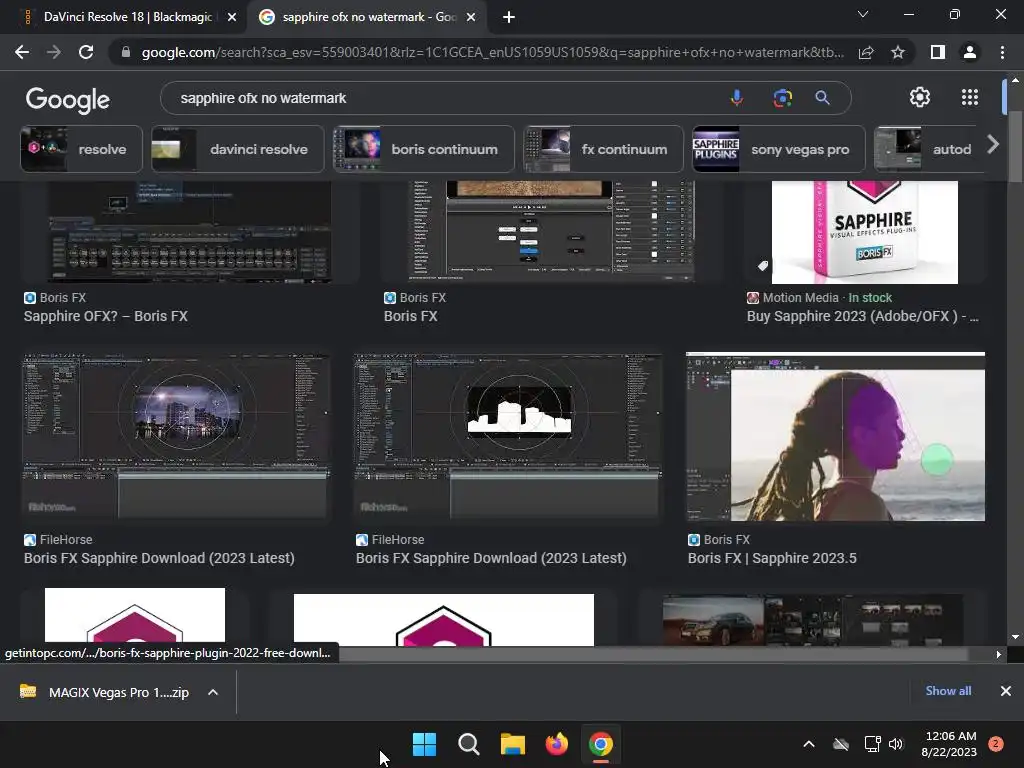Screen dimensions: 1024x768
Task: Close the downloads bar
Action: pyautogui.click(x=1006, y=691)
